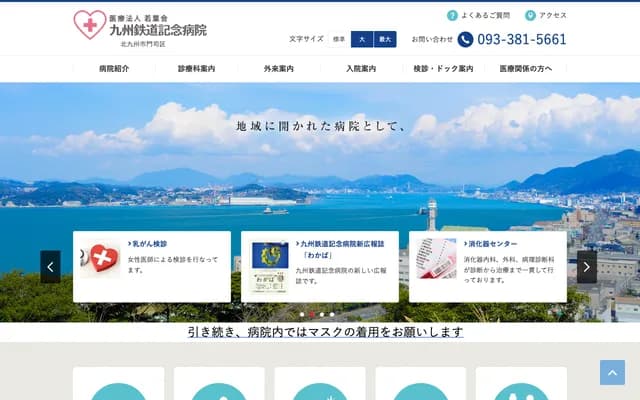
Task: Click the 消化器センター card thumbnail
Action: 436,258
